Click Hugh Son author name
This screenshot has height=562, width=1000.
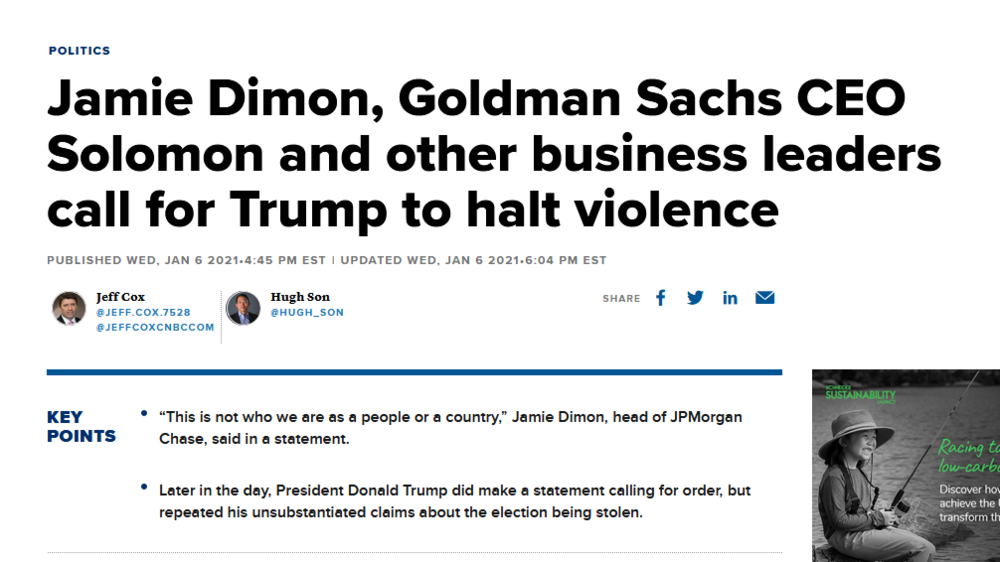(300, 297)
